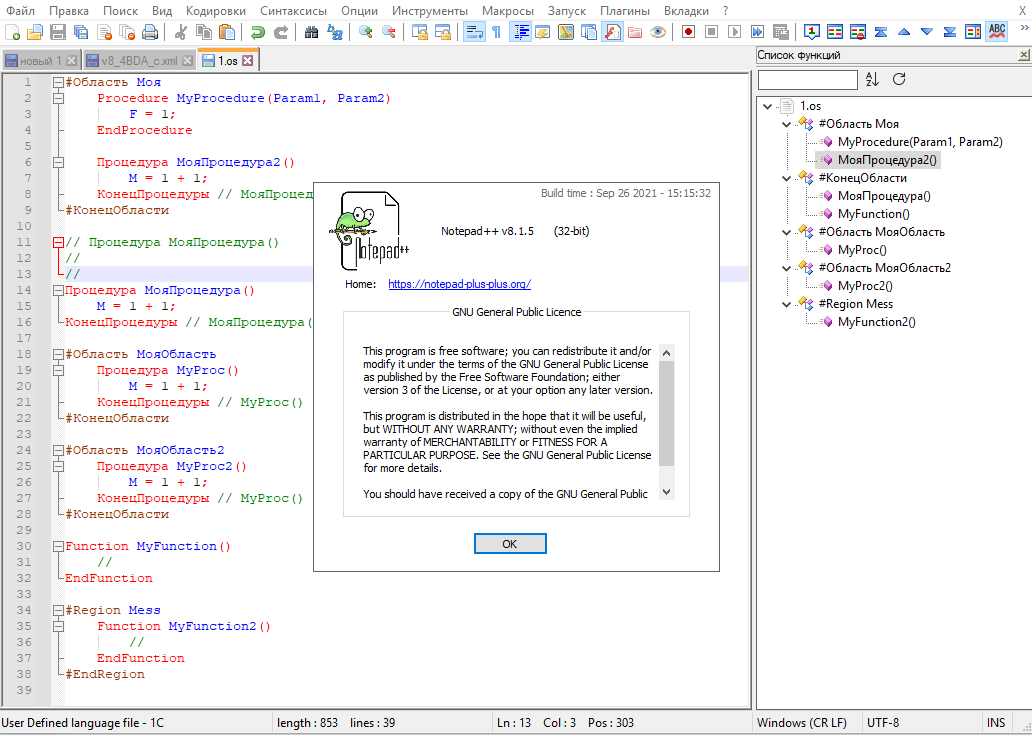Open Find with the binoculars icon
This screenshot has width=1032, height=735.
(x=312, y=32)
